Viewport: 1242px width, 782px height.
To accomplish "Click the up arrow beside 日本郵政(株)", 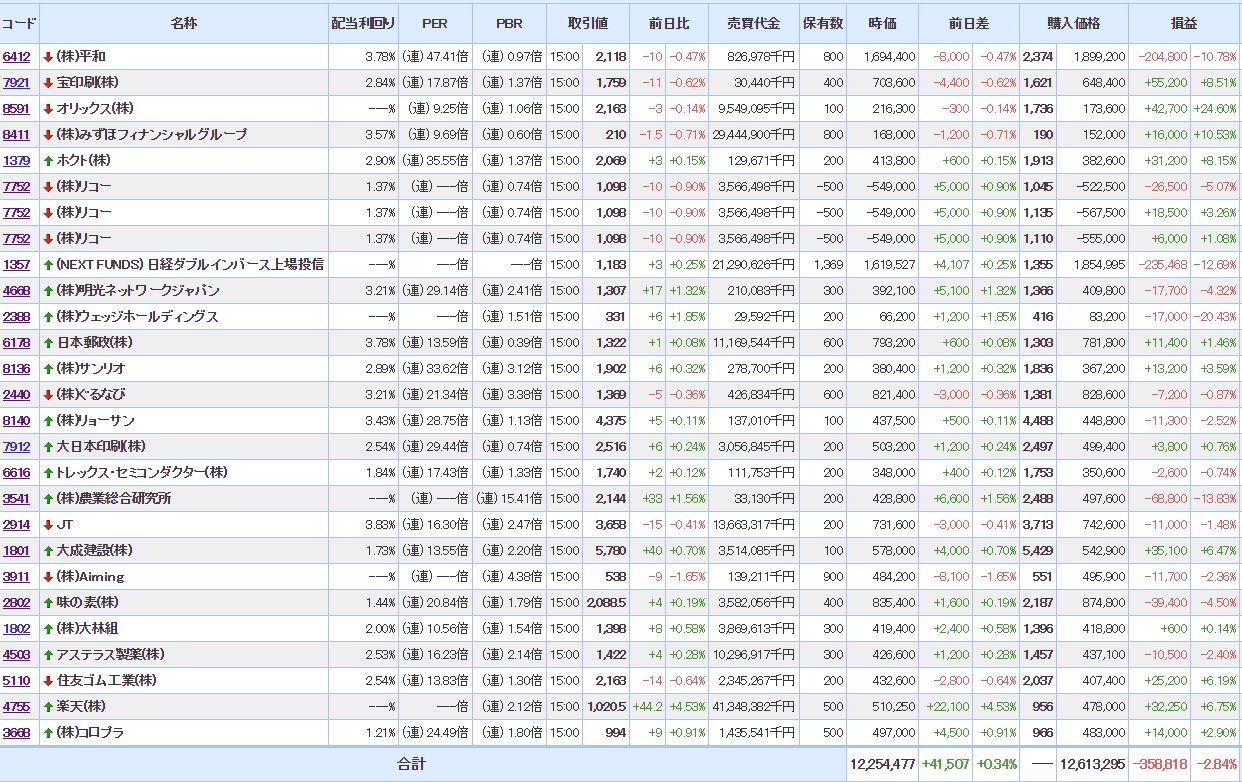I will (48, 343).
